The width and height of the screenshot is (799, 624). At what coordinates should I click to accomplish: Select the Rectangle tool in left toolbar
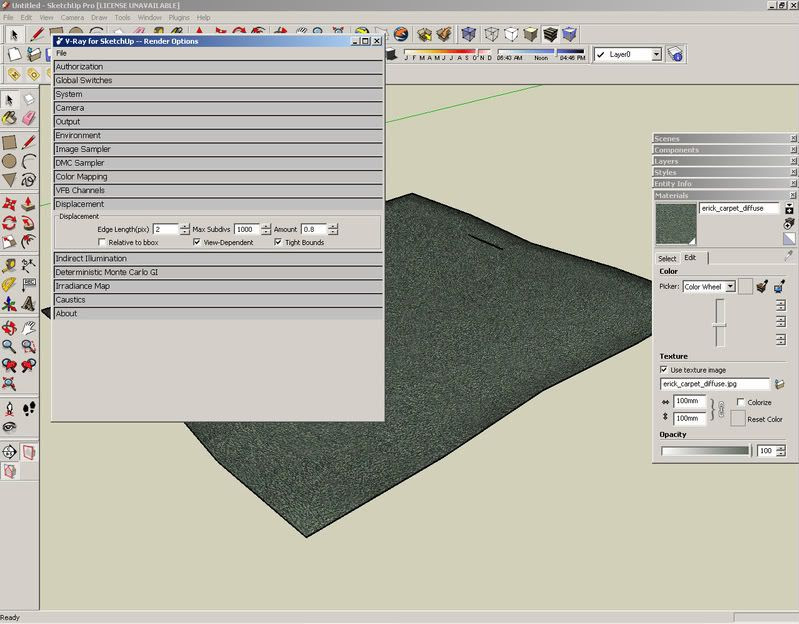[9, 142]
